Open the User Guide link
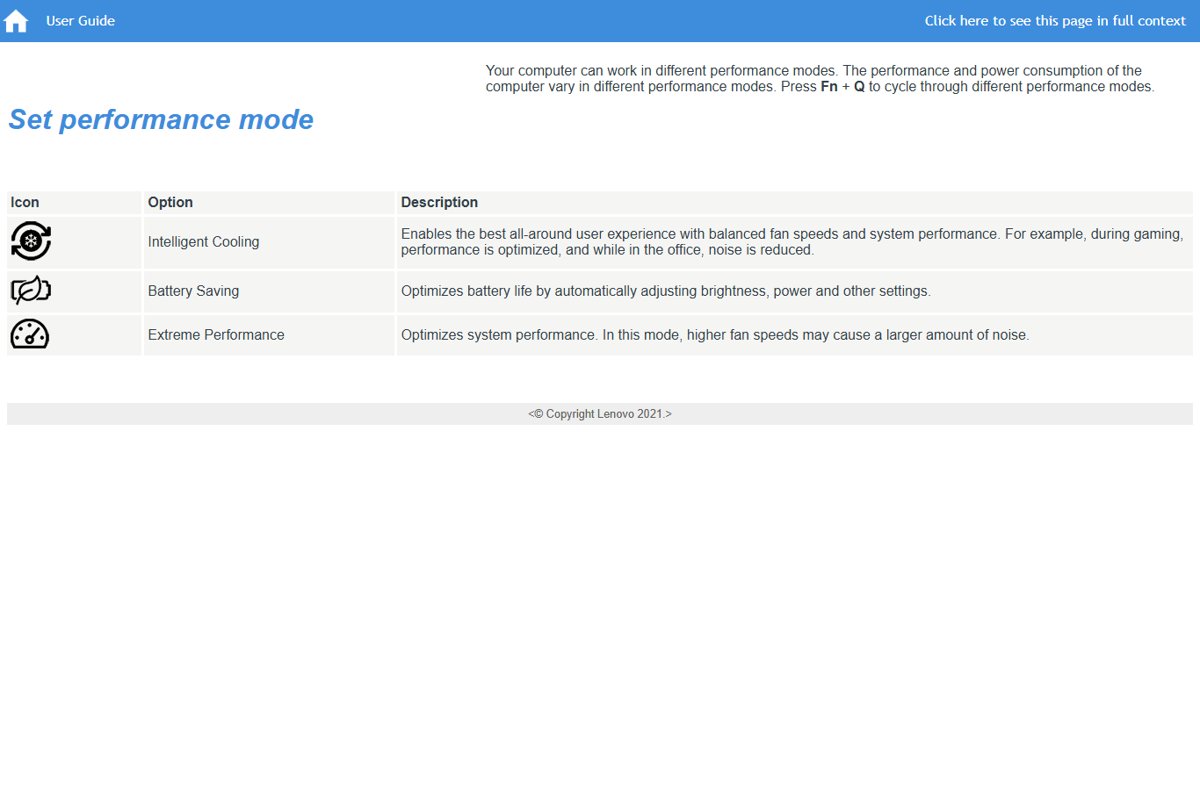Viewport: 1200px width, 790px height. [80, 21]
